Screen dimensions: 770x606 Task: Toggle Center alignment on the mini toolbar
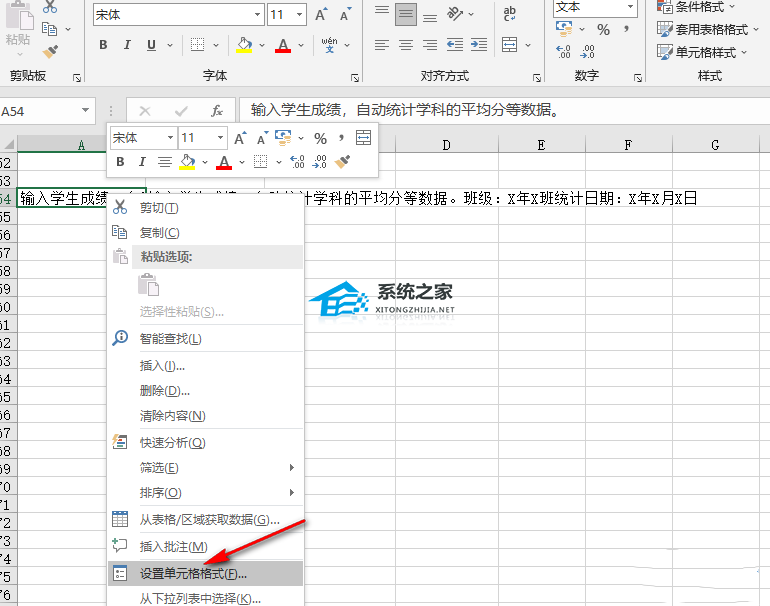tap(165, 162)
